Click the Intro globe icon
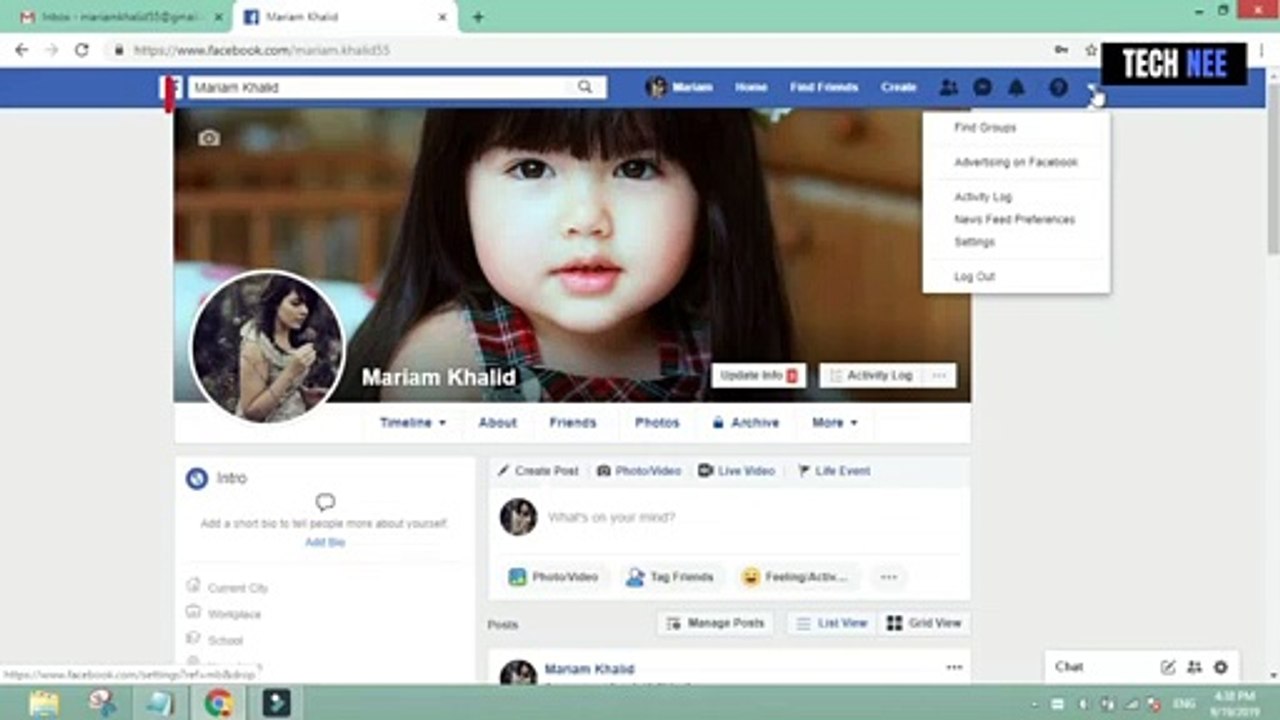This screenshot has width=1280, height=720. (x=197, y=478)
